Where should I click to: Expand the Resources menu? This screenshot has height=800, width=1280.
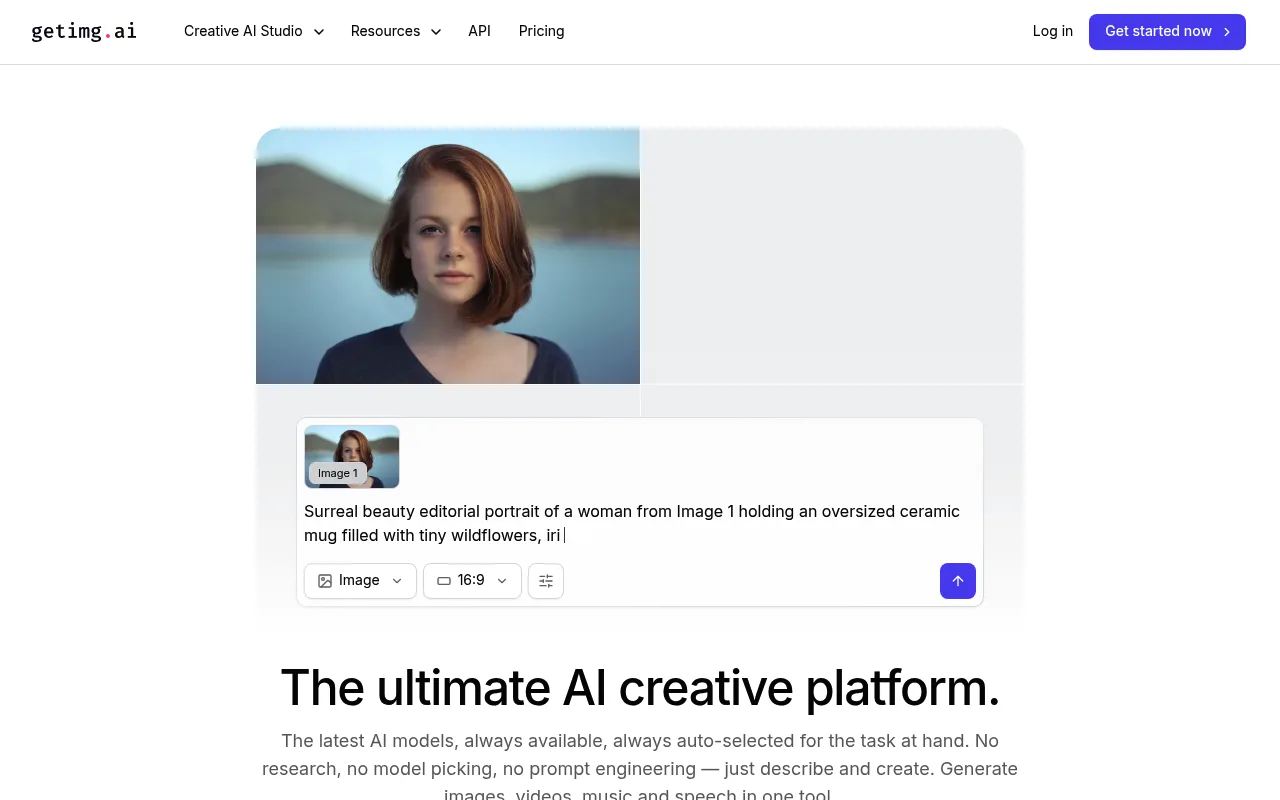click(396, 31)
